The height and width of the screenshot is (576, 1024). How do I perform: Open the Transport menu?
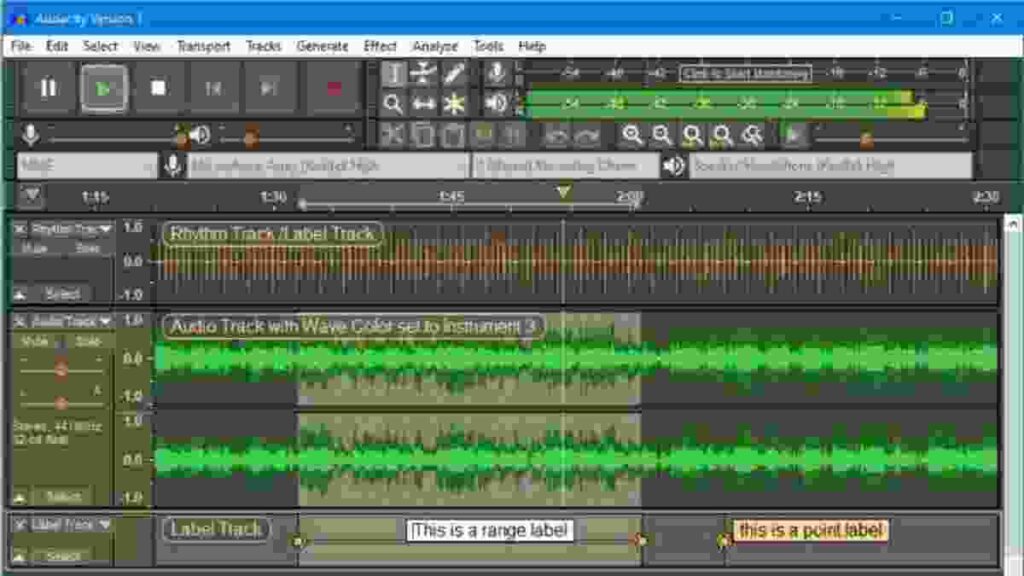click(204, 46)
